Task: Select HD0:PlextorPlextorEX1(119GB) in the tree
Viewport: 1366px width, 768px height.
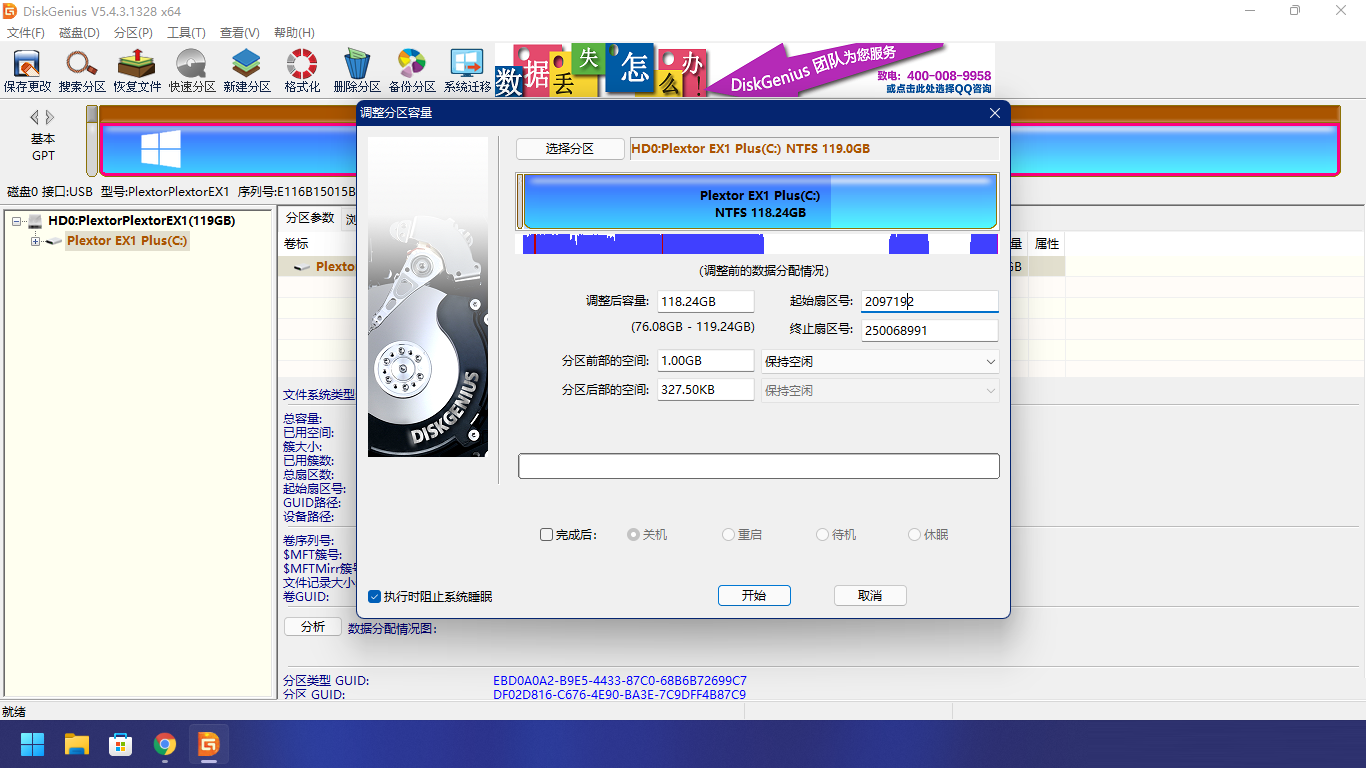Action: [x=142, y=221]
